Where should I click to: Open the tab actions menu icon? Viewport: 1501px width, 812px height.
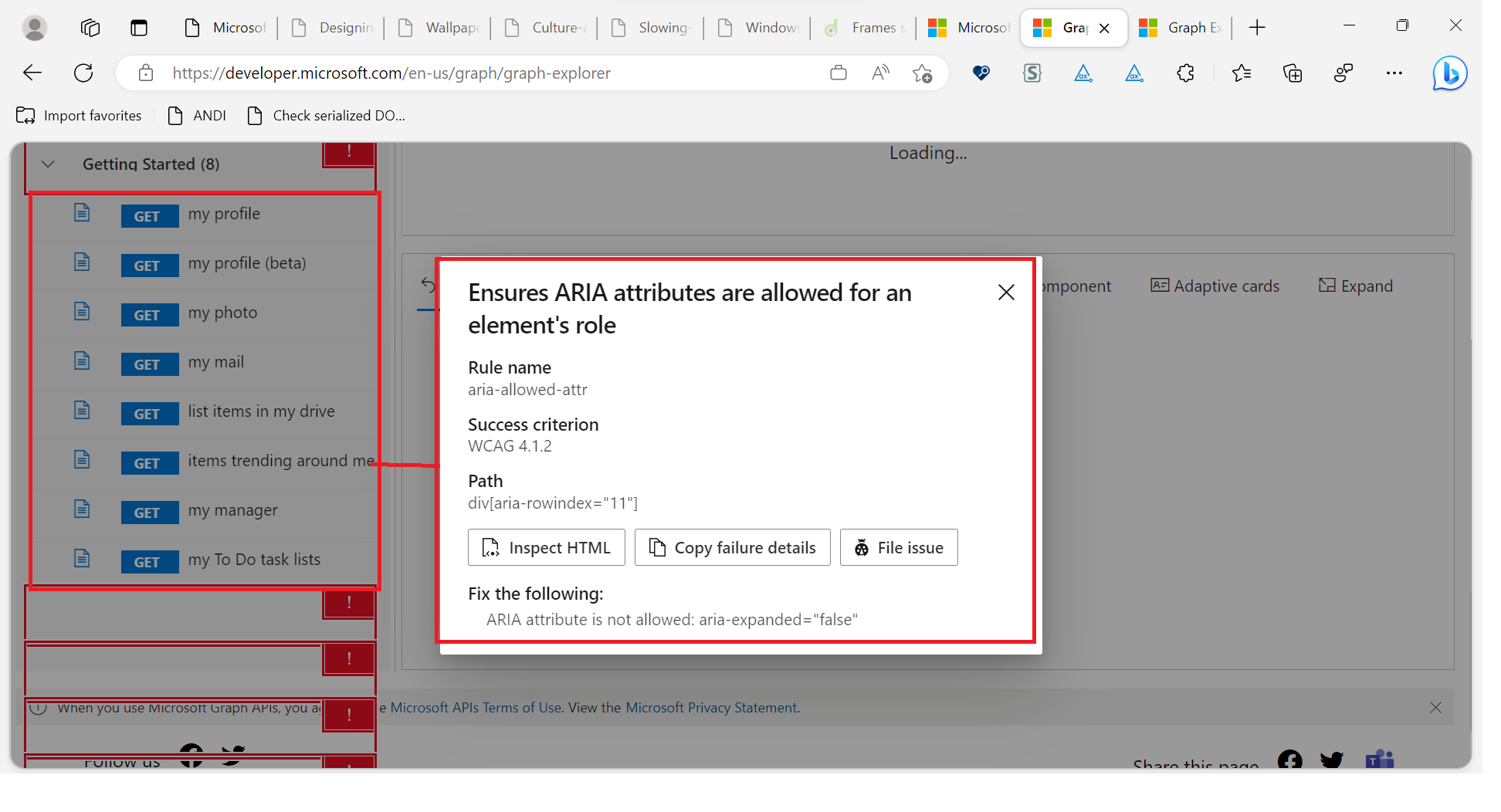[x=139, y=28]
